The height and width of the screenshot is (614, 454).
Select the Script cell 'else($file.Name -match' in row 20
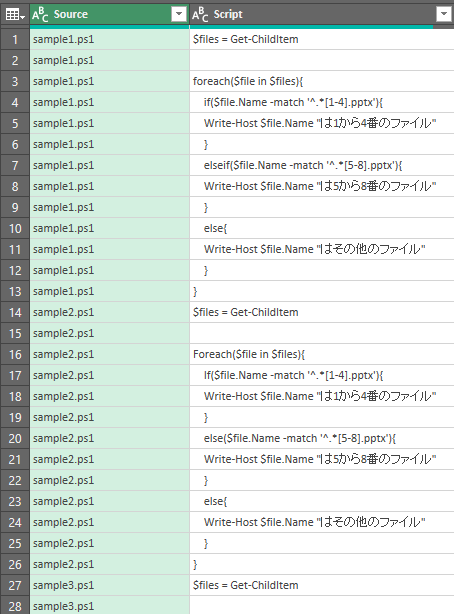[x=322, y=438]
